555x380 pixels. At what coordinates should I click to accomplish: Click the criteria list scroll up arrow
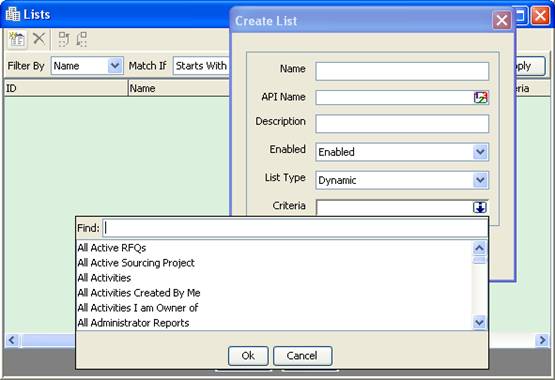[x=479, y=248]
